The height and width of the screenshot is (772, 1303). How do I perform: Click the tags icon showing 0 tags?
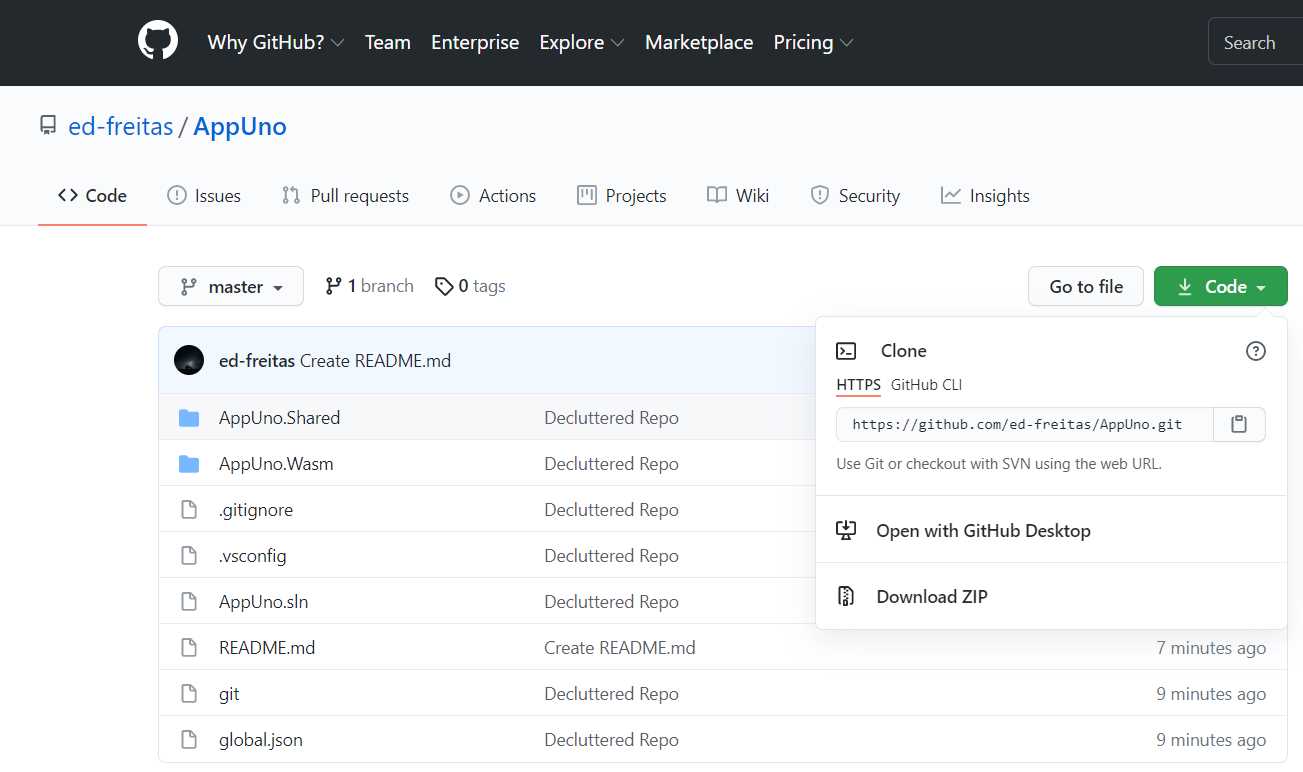click(x=445, y=285)
